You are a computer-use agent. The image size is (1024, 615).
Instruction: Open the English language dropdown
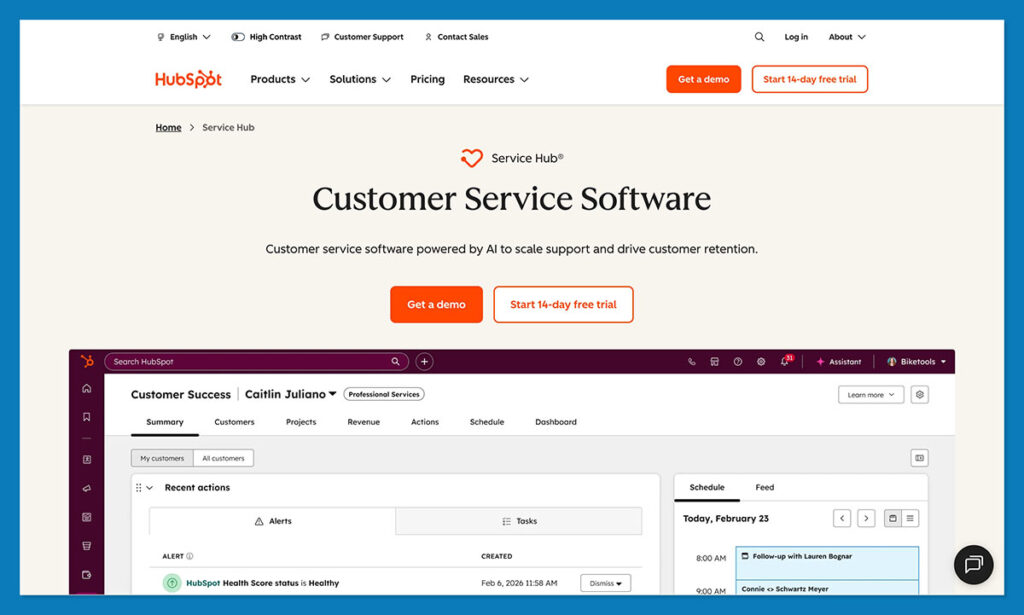coord(184,37)
